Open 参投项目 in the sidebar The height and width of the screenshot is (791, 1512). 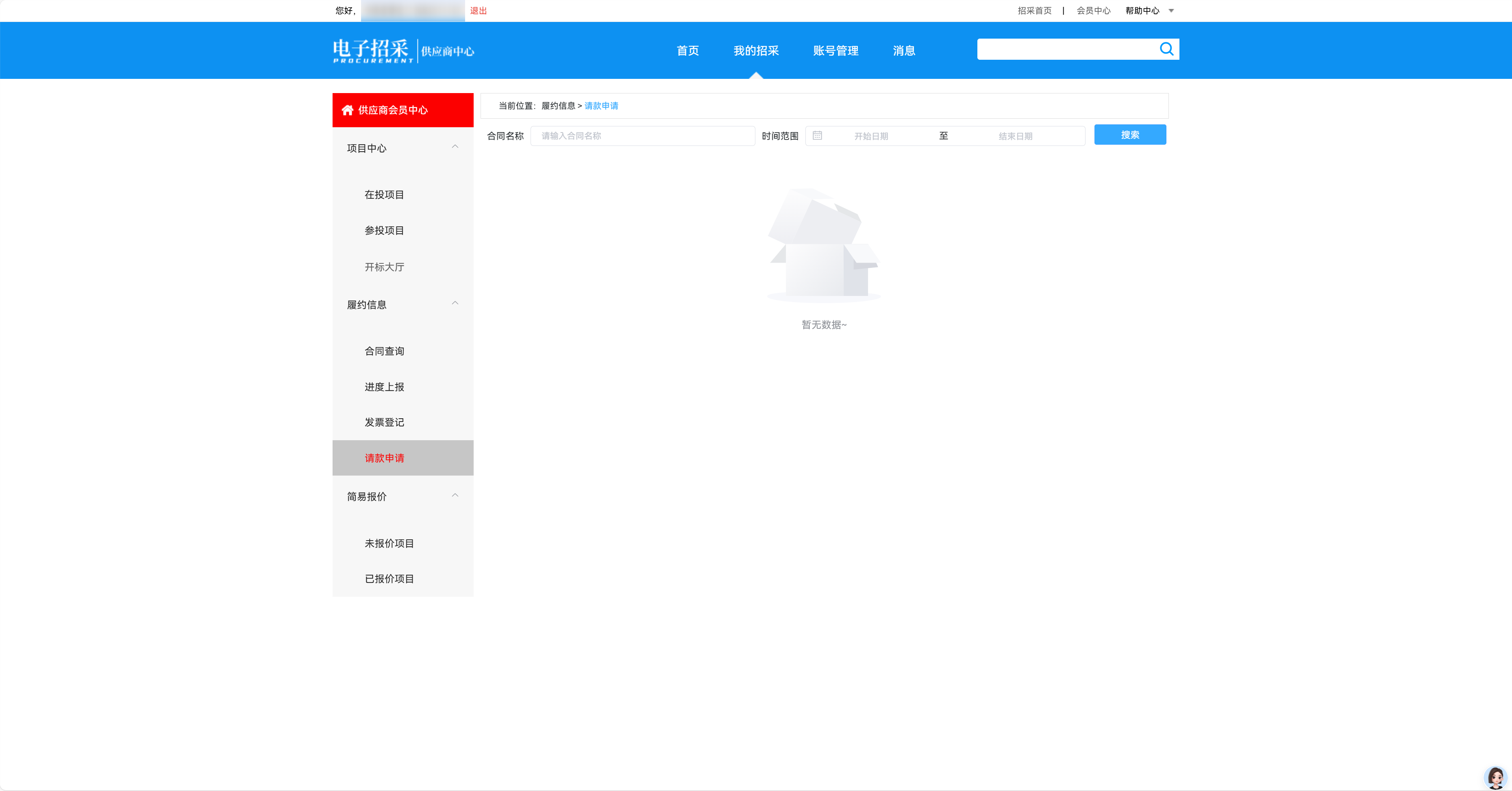coord(385,230)
